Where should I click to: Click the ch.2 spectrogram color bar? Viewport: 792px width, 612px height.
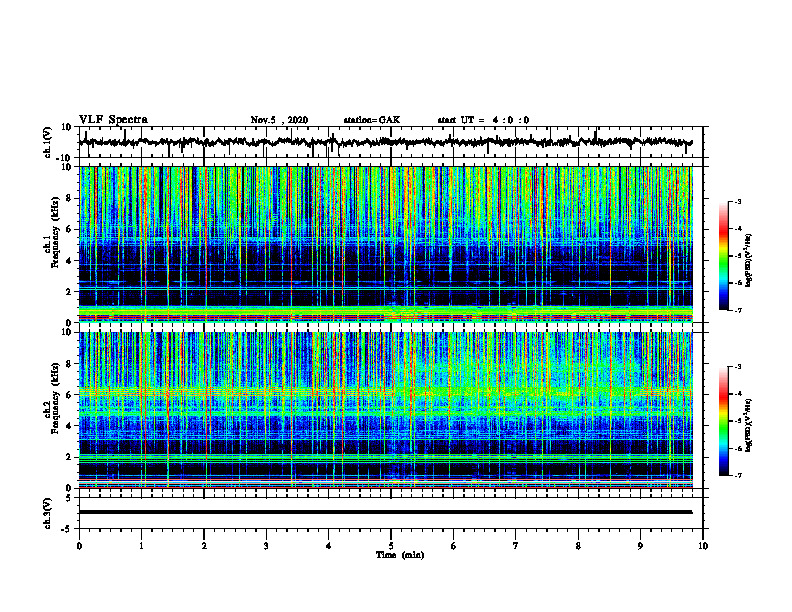(x=724, y=421)
